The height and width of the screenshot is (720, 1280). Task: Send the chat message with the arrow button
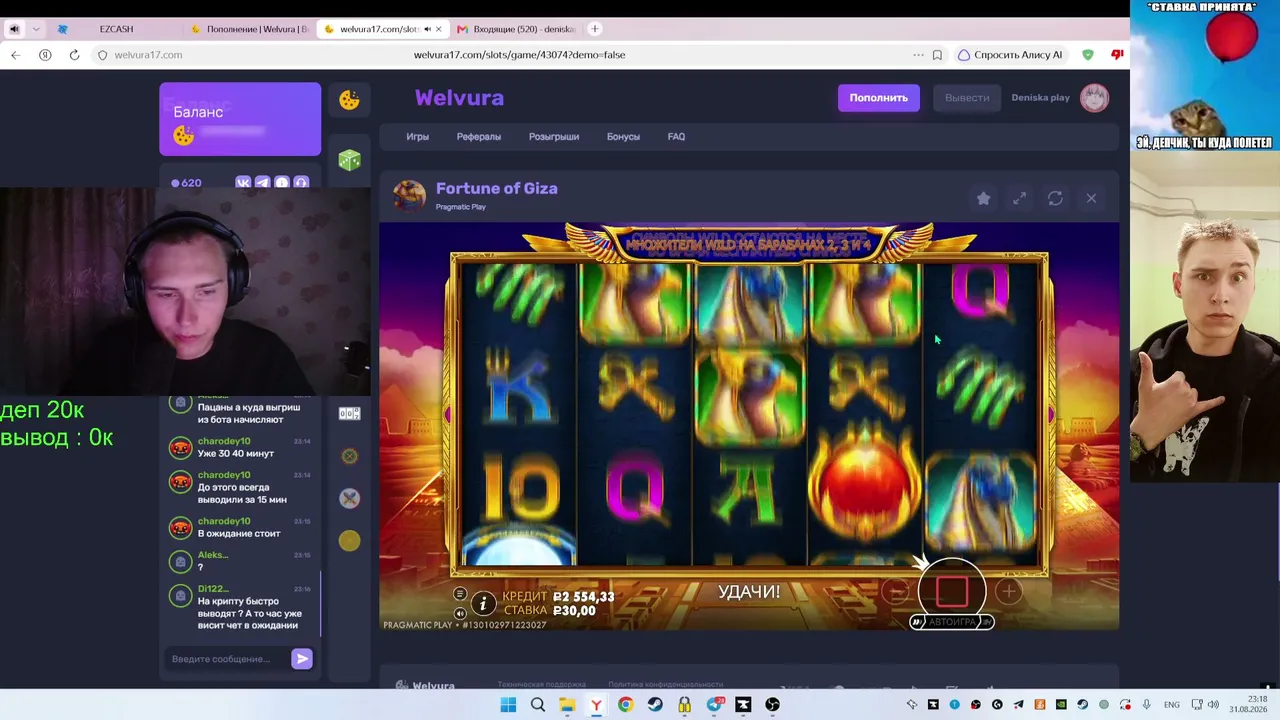(x=302, y=658)
